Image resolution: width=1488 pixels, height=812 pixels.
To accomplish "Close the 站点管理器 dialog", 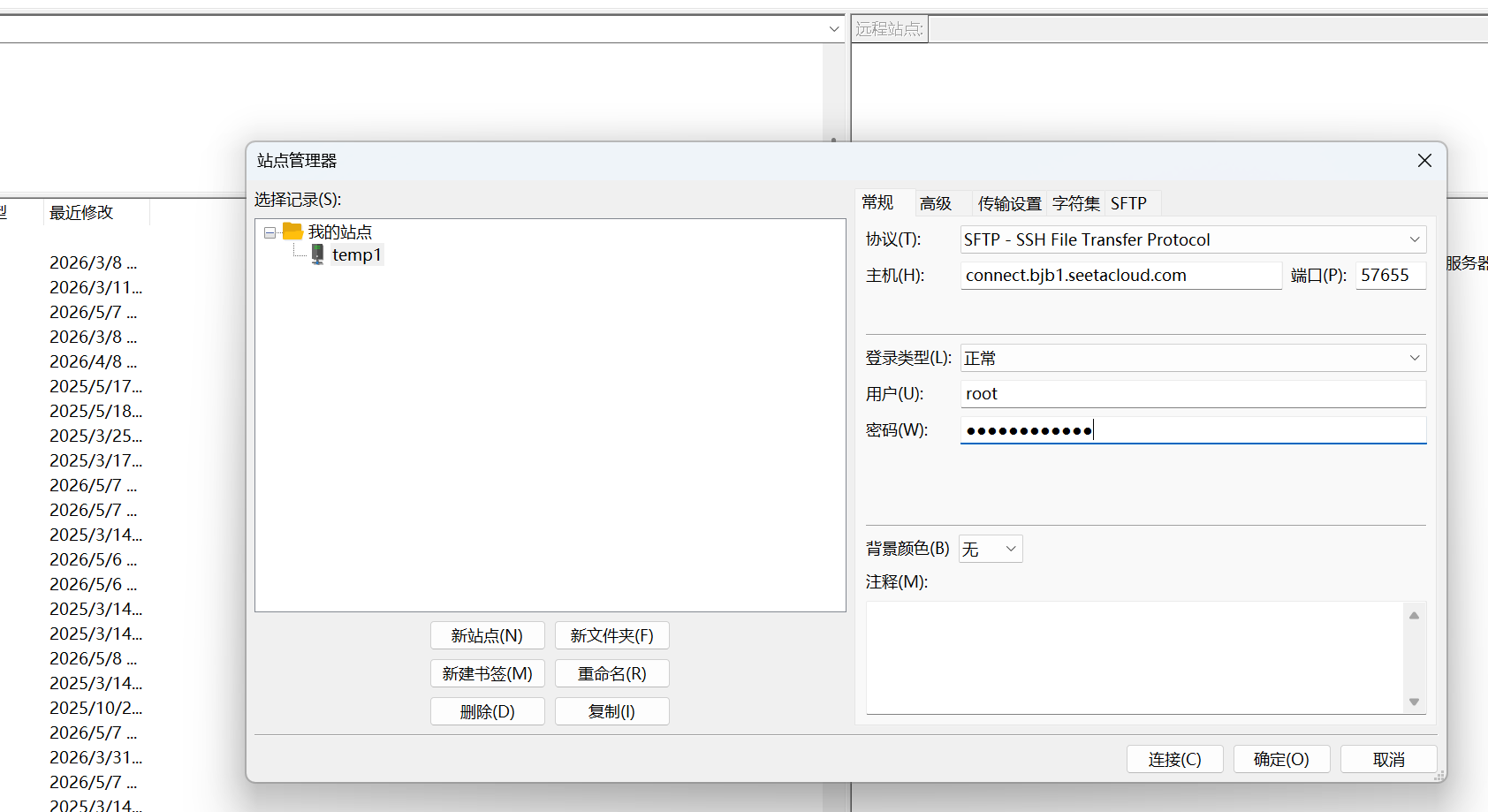I will click(1424, 160).
